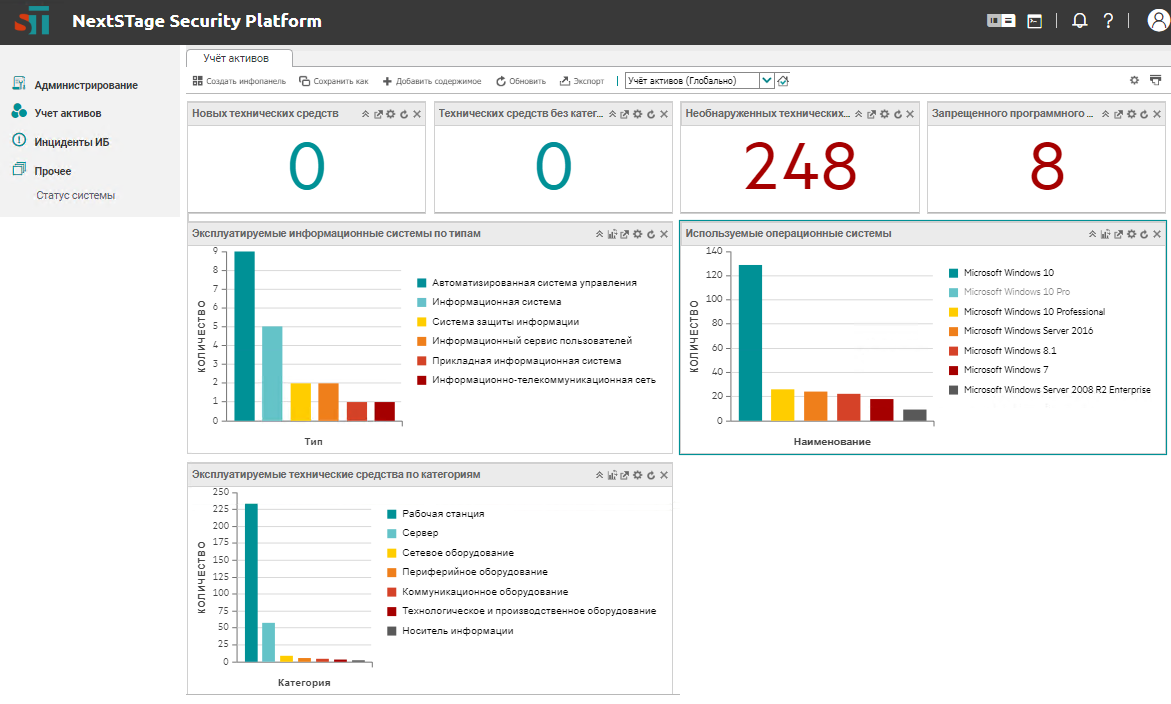Refresh the 'Новых технических средств' widget
The width and height of the screenshot is (1171, 704).
coord(403,114)
